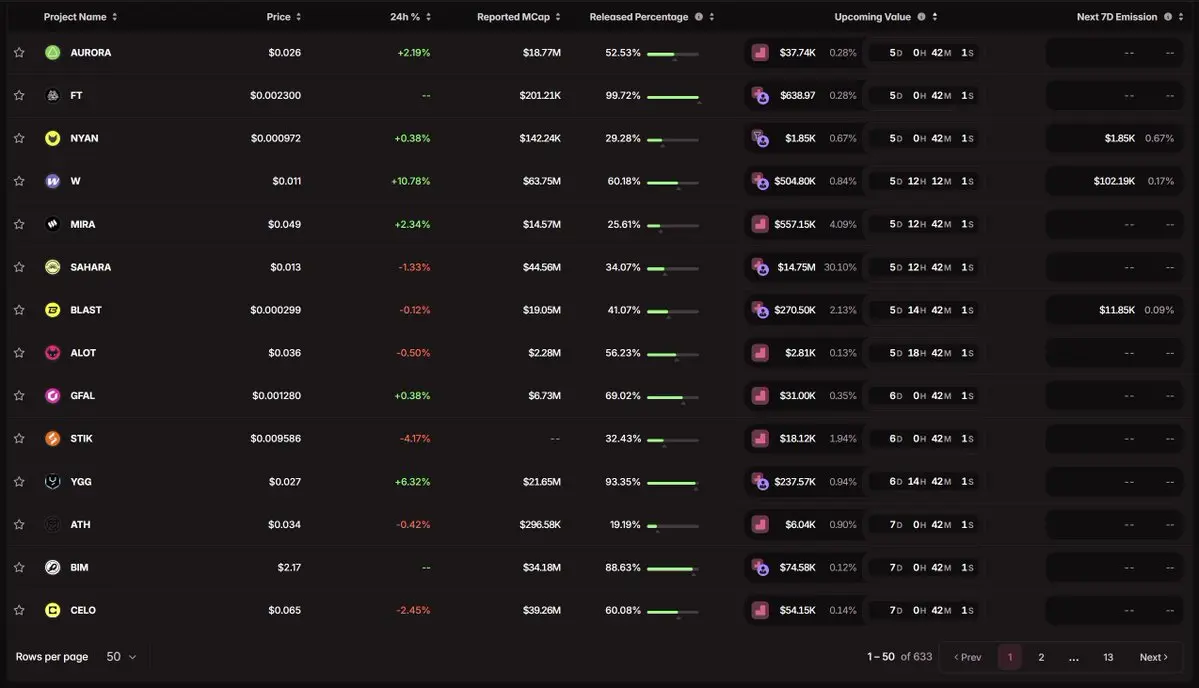Open the GFAL project link
1199x688 pixels.
click(x=83, y=395)
